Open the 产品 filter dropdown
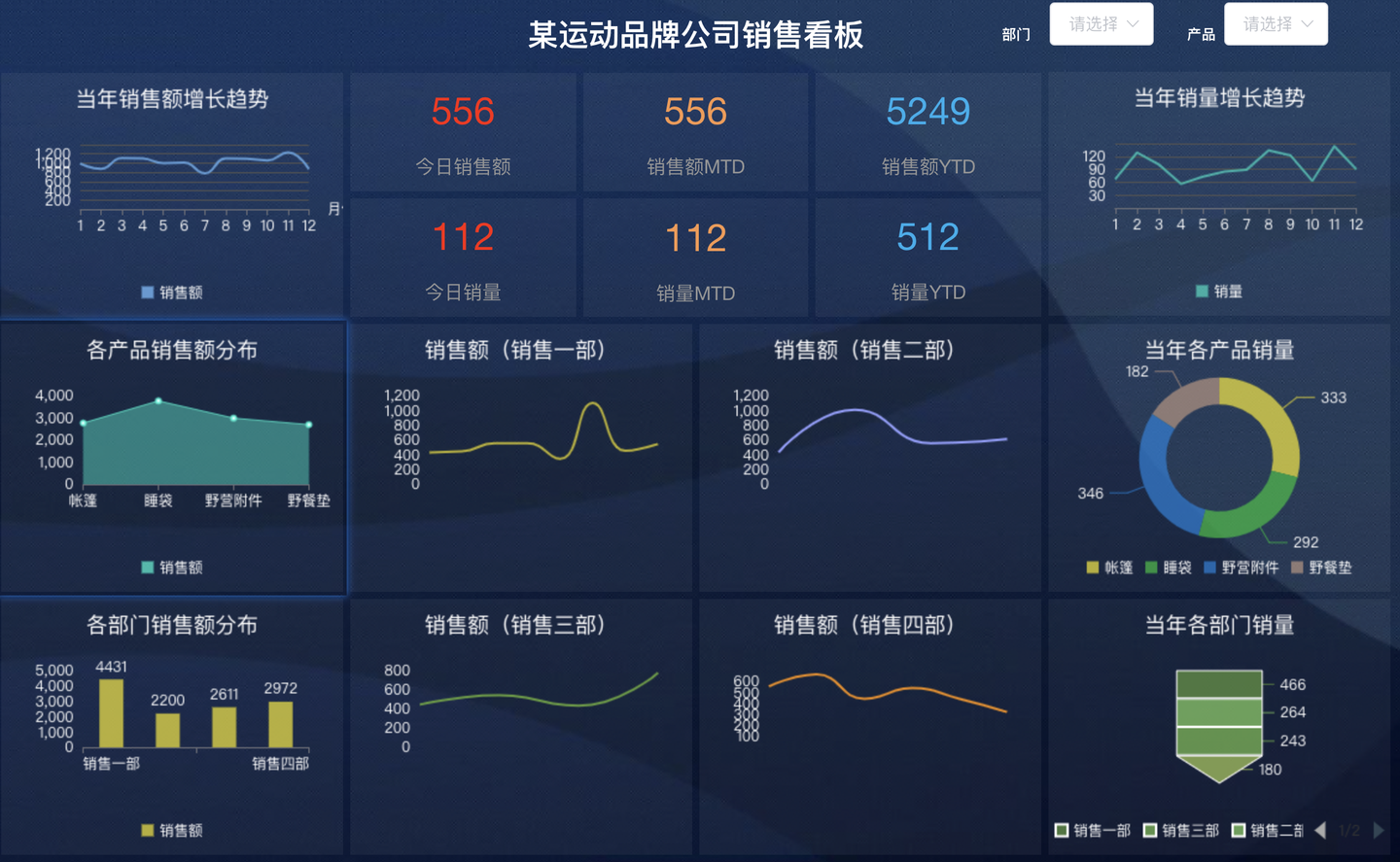Viewport: 1400px width, 862px height. click(x=1277, y=23)
